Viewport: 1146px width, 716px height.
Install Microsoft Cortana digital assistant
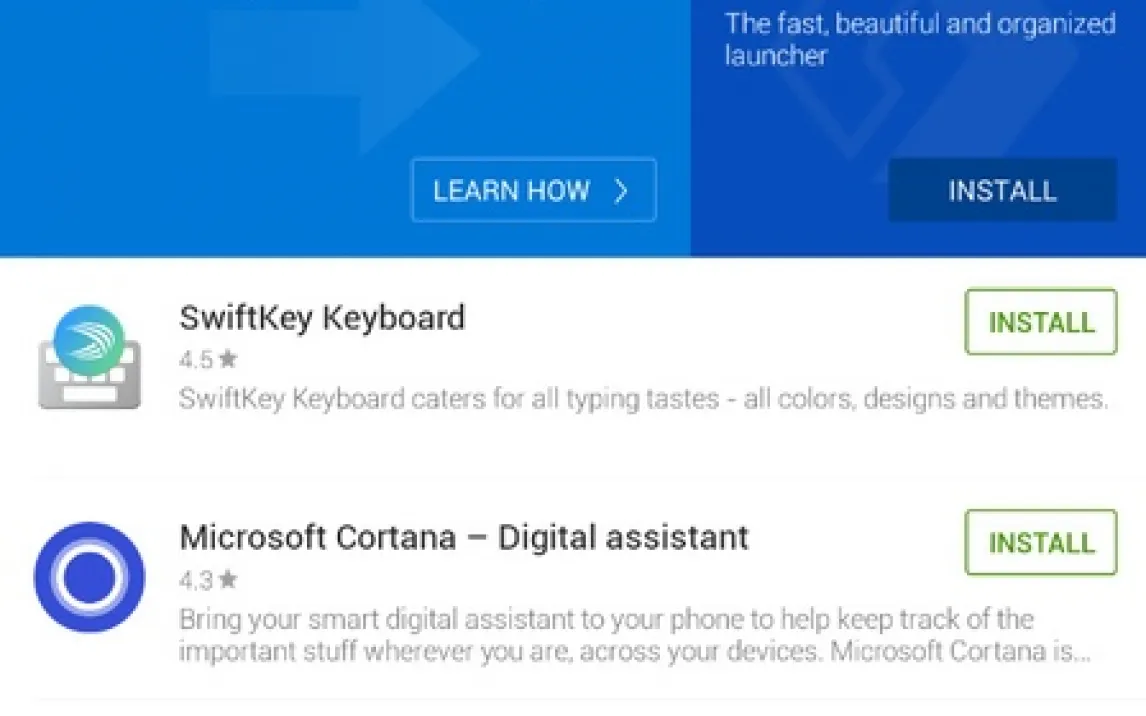[x=1040, y=543]
